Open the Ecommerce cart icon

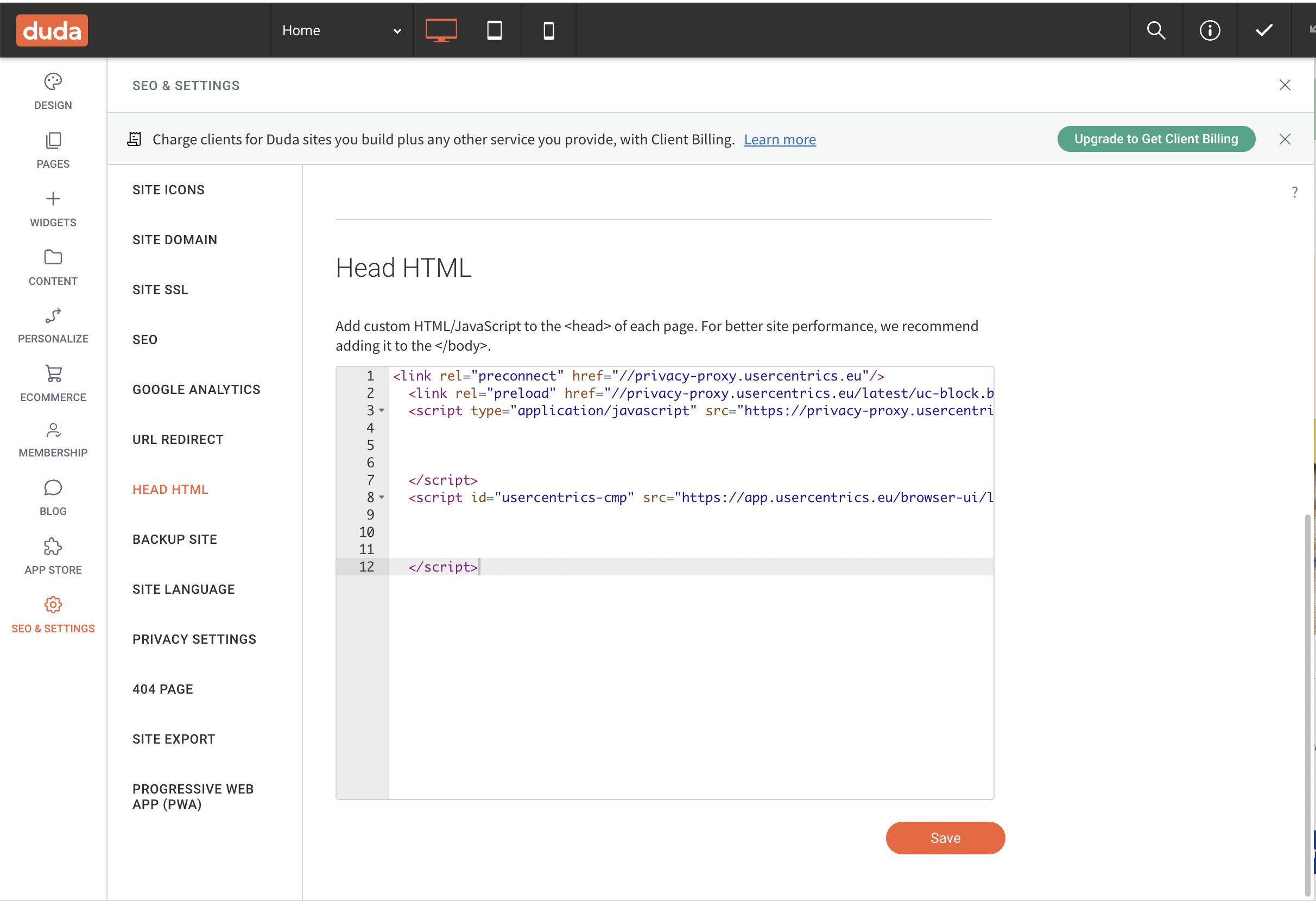click(53, 373)
